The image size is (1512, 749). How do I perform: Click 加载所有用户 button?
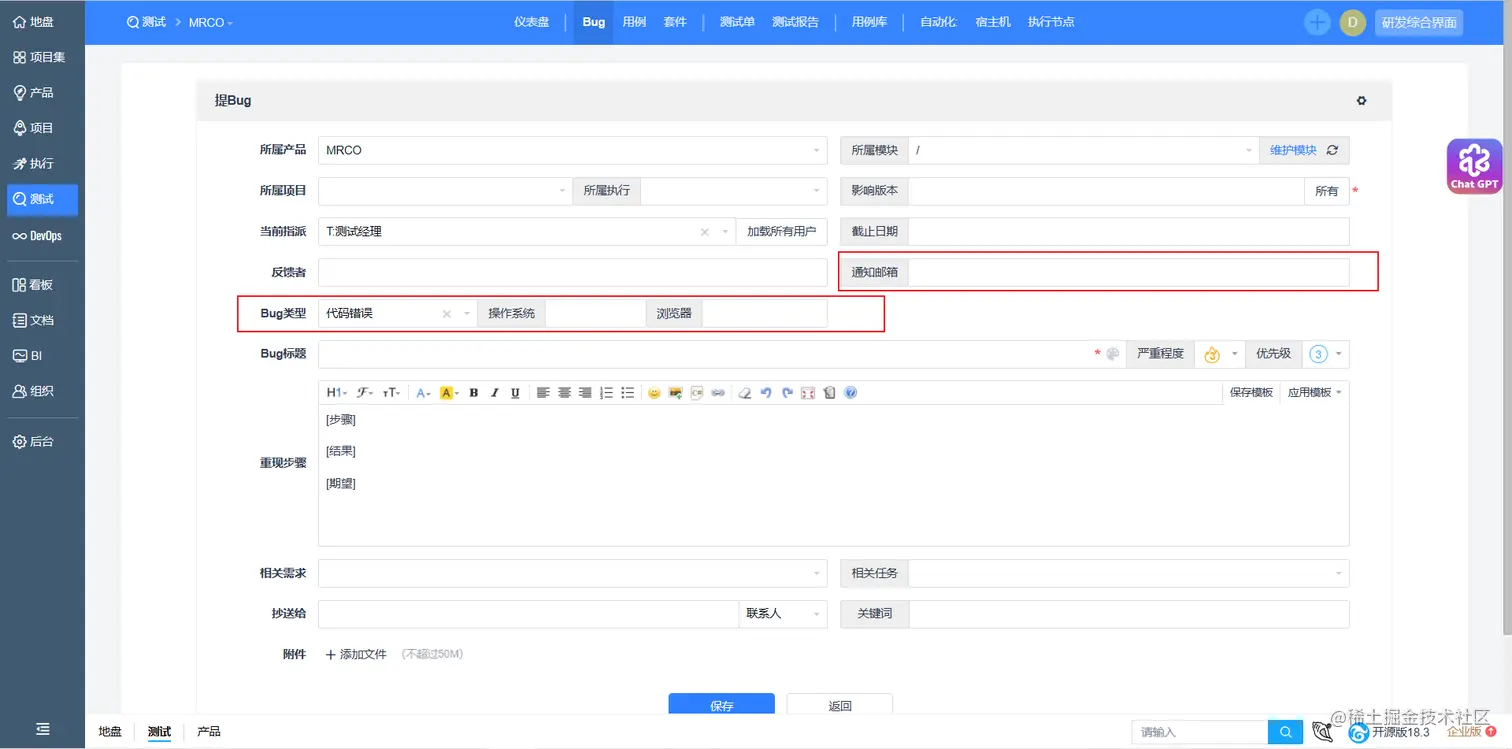point(782,231)
